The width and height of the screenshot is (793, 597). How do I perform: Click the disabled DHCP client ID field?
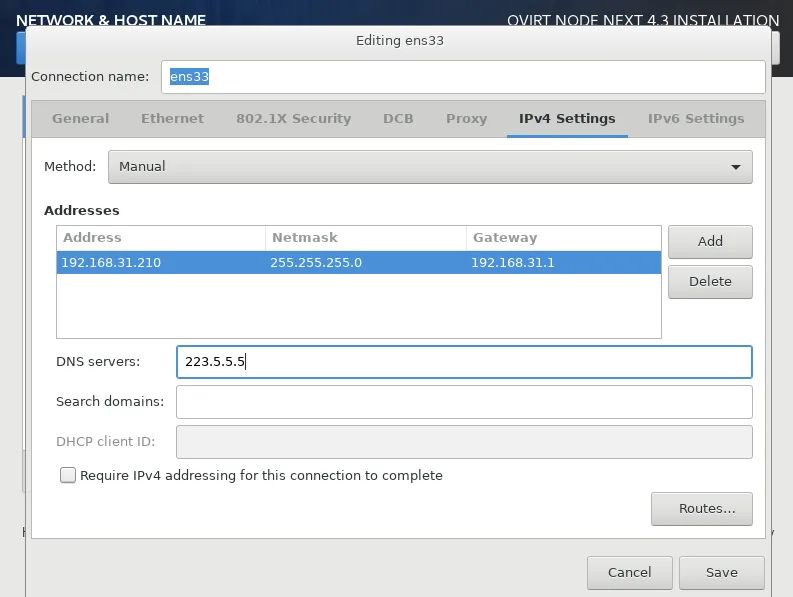pyautogui.click(x=464, y=442)
